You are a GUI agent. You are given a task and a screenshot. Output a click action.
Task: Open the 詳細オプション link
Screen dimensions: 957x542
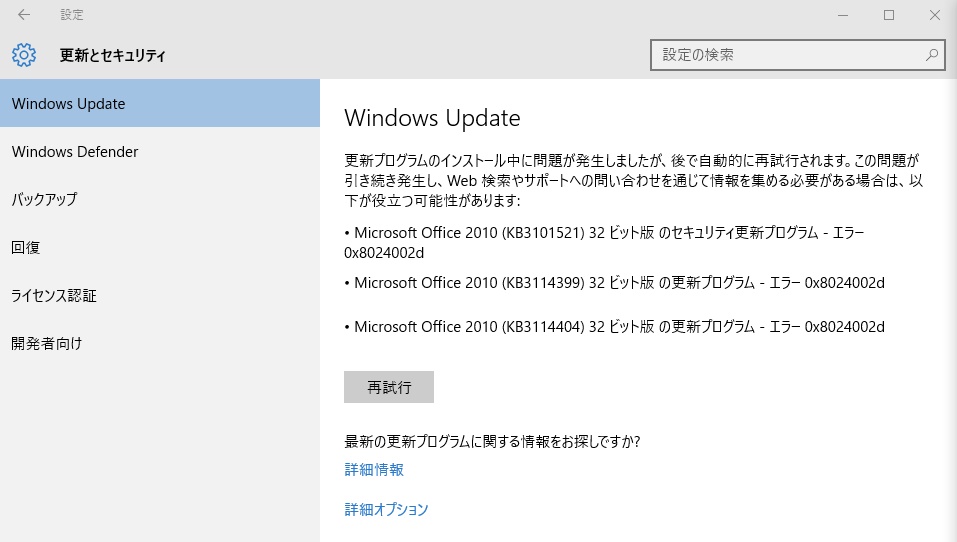(386, 509)
